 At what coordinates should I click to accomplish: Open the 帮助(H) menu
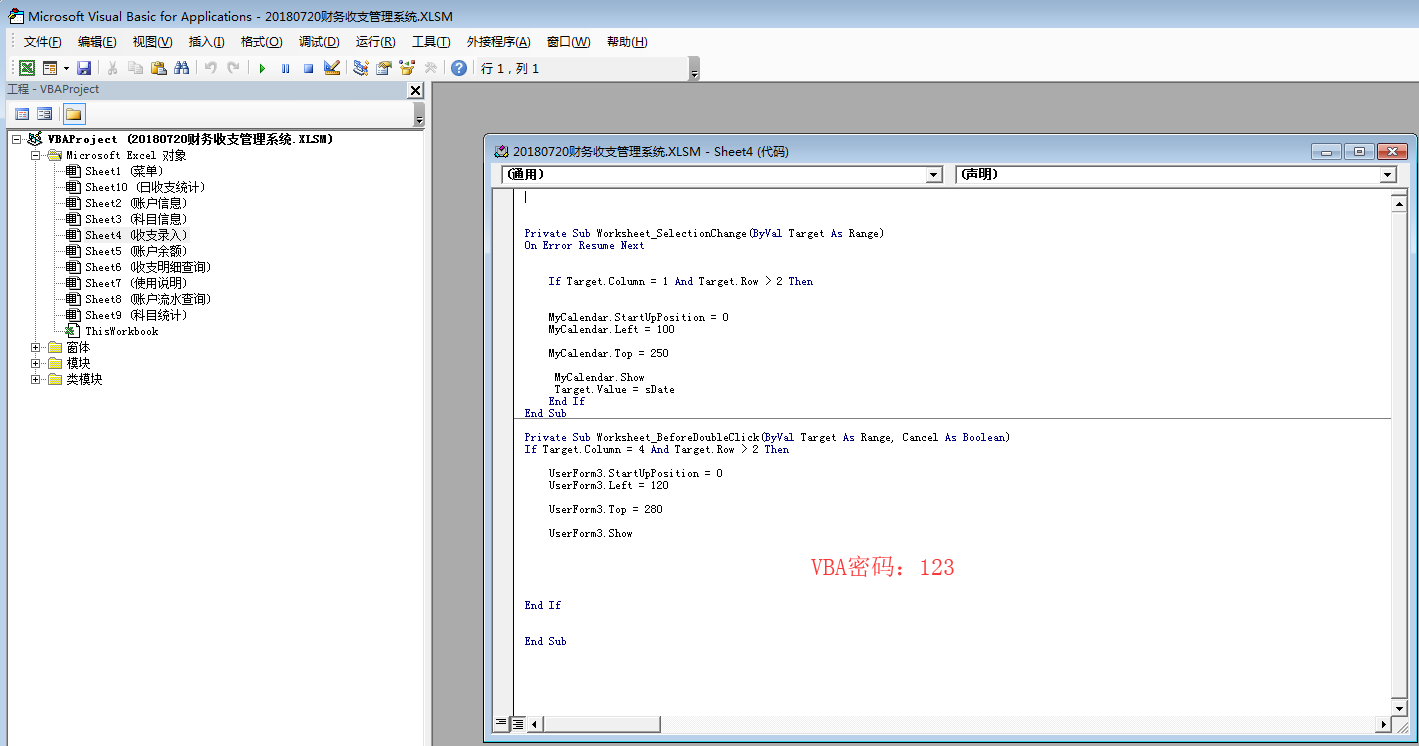(x=627, y=42)
